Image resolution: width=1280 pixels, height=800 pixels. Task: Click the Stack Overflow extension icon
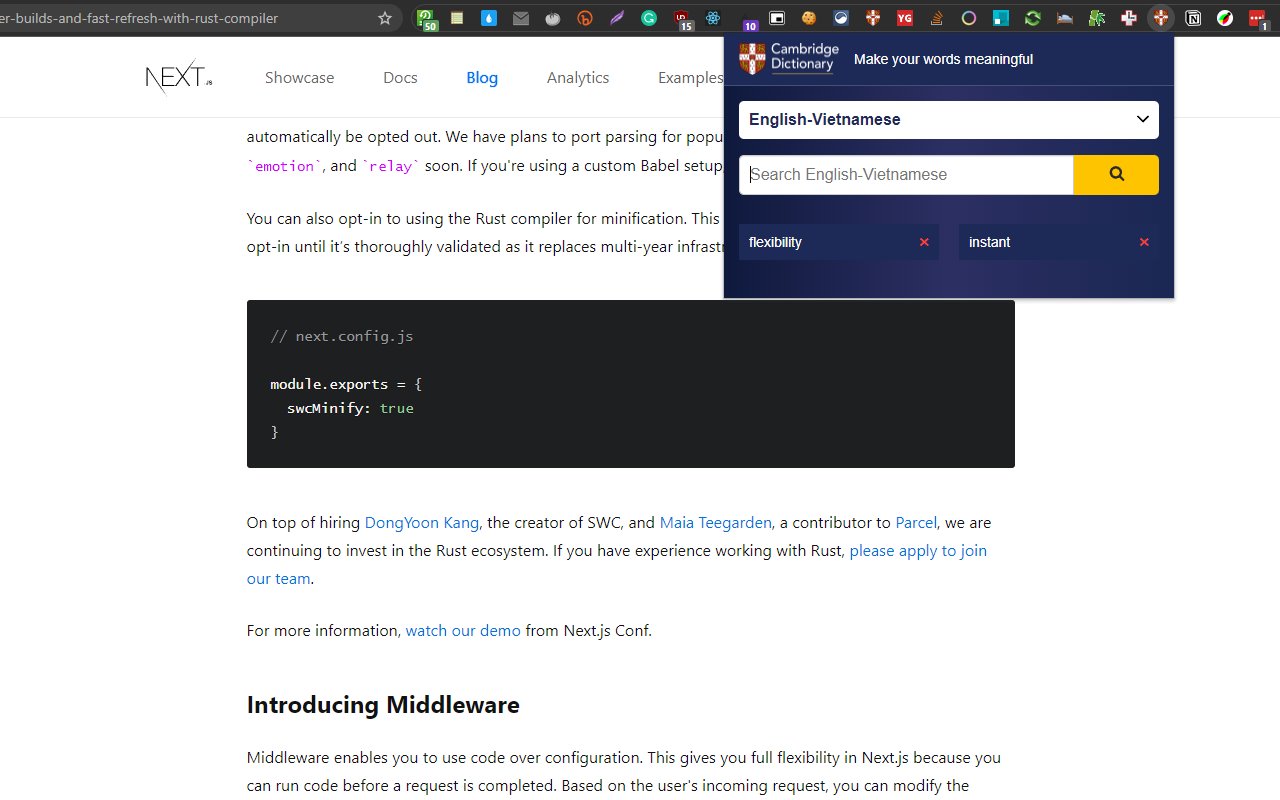936,18
